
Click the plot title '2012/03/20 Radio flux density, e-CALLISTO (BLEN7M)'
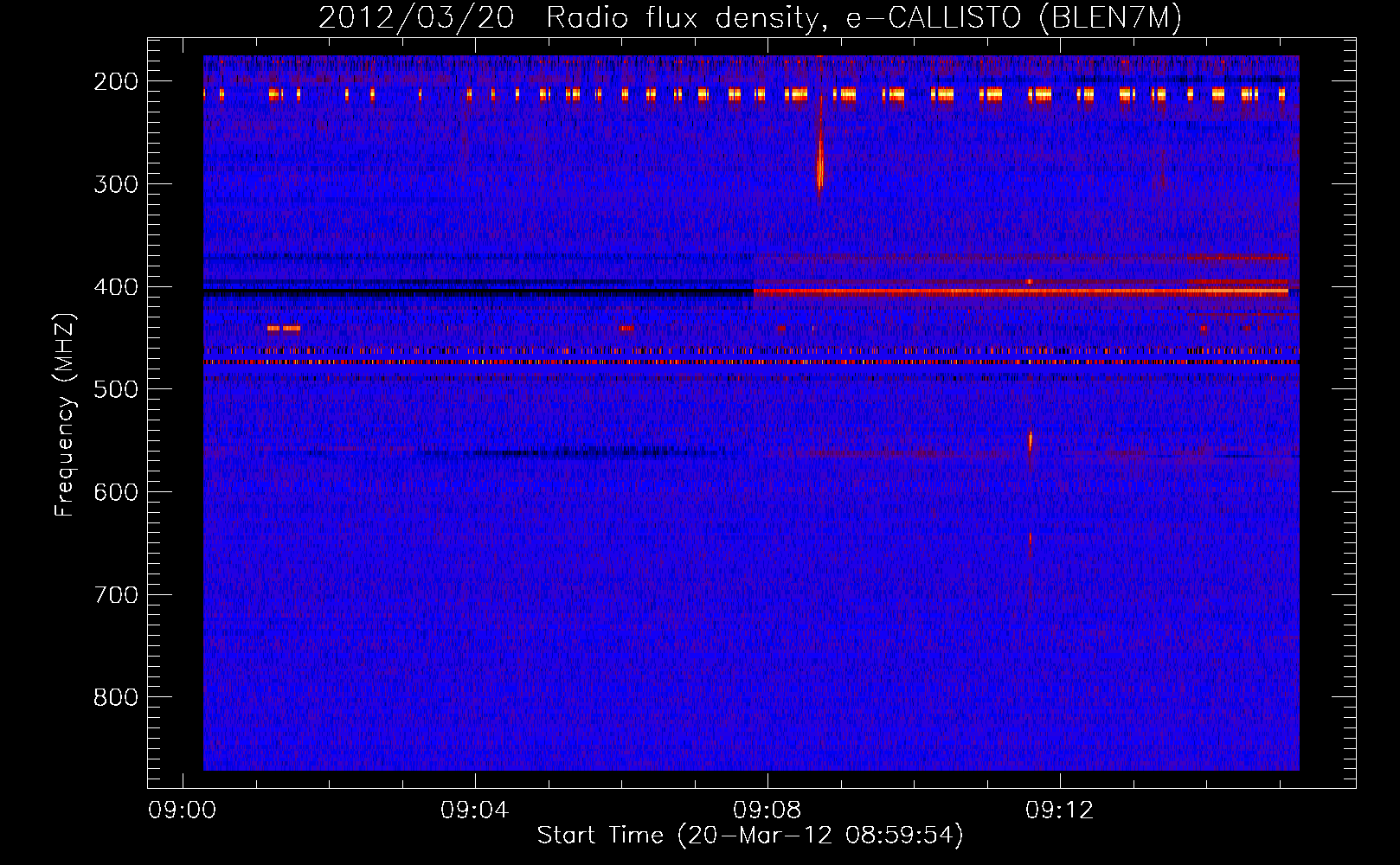pos(749,17)
